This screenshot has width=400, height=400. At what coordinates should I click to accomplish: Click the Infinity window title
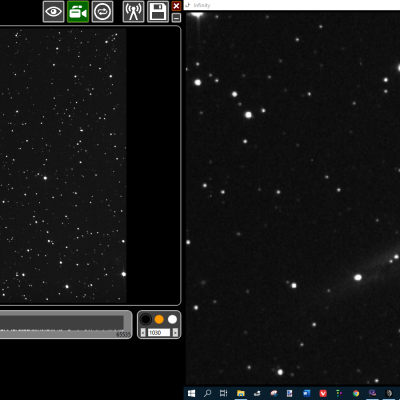coord(202,5)
